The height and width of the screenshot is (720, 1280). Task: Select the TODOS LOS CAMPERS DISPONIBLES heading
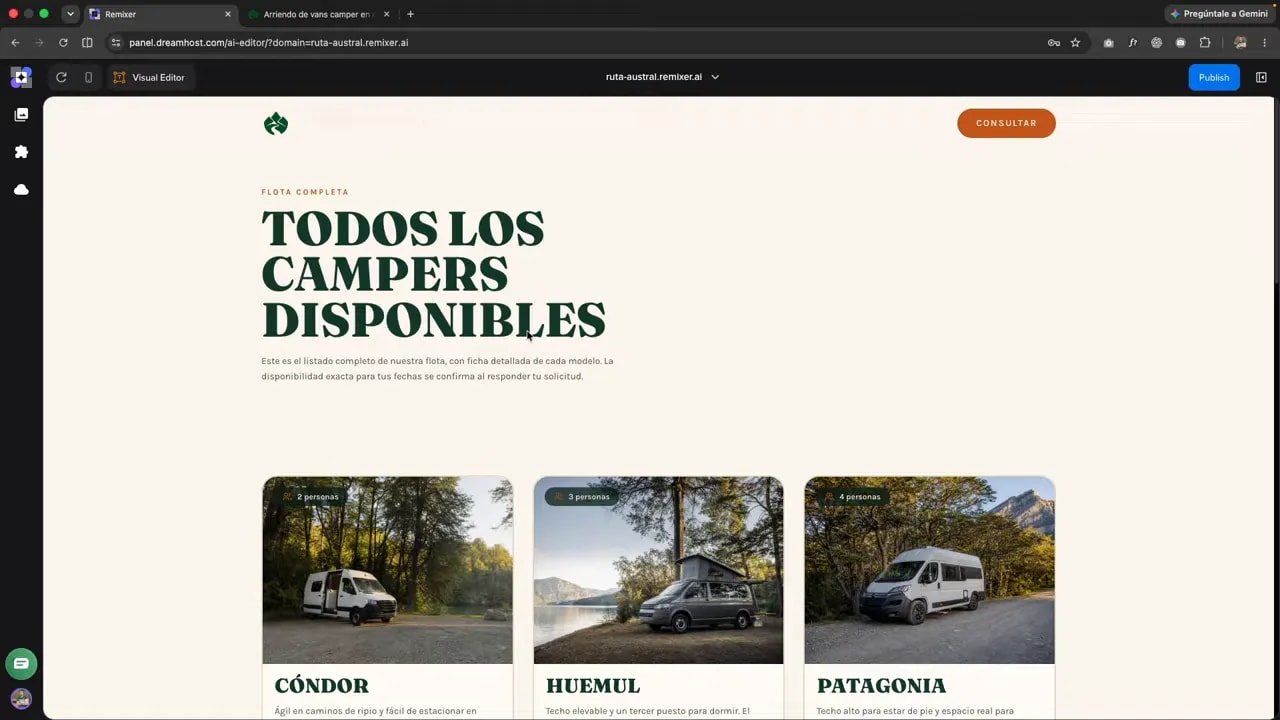434,275
